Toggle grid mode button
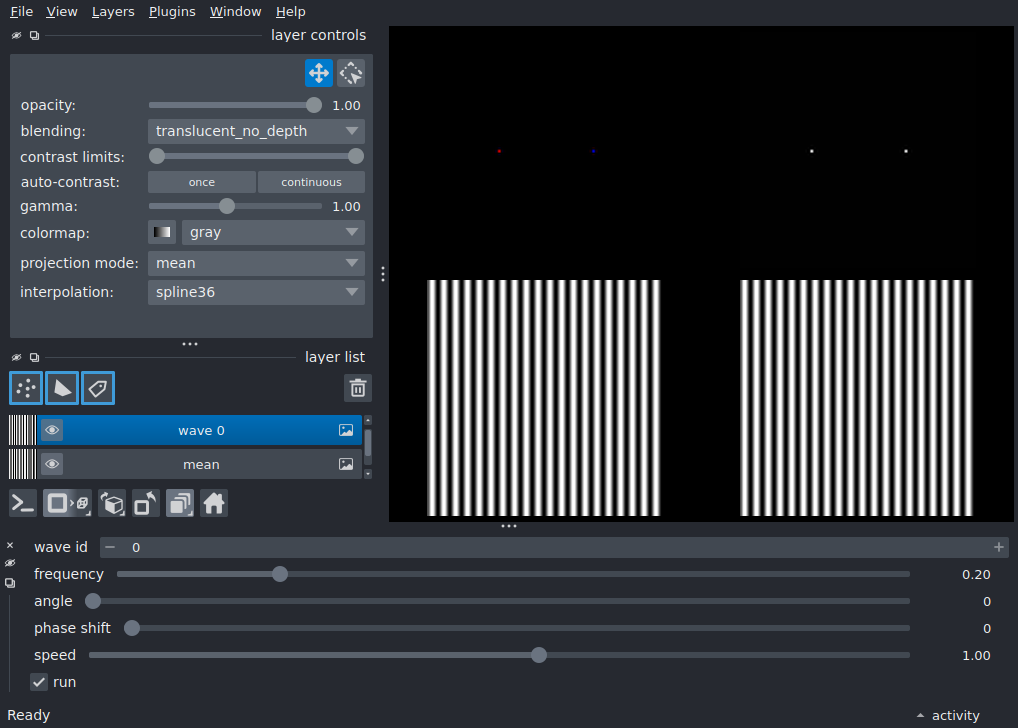 180,503
